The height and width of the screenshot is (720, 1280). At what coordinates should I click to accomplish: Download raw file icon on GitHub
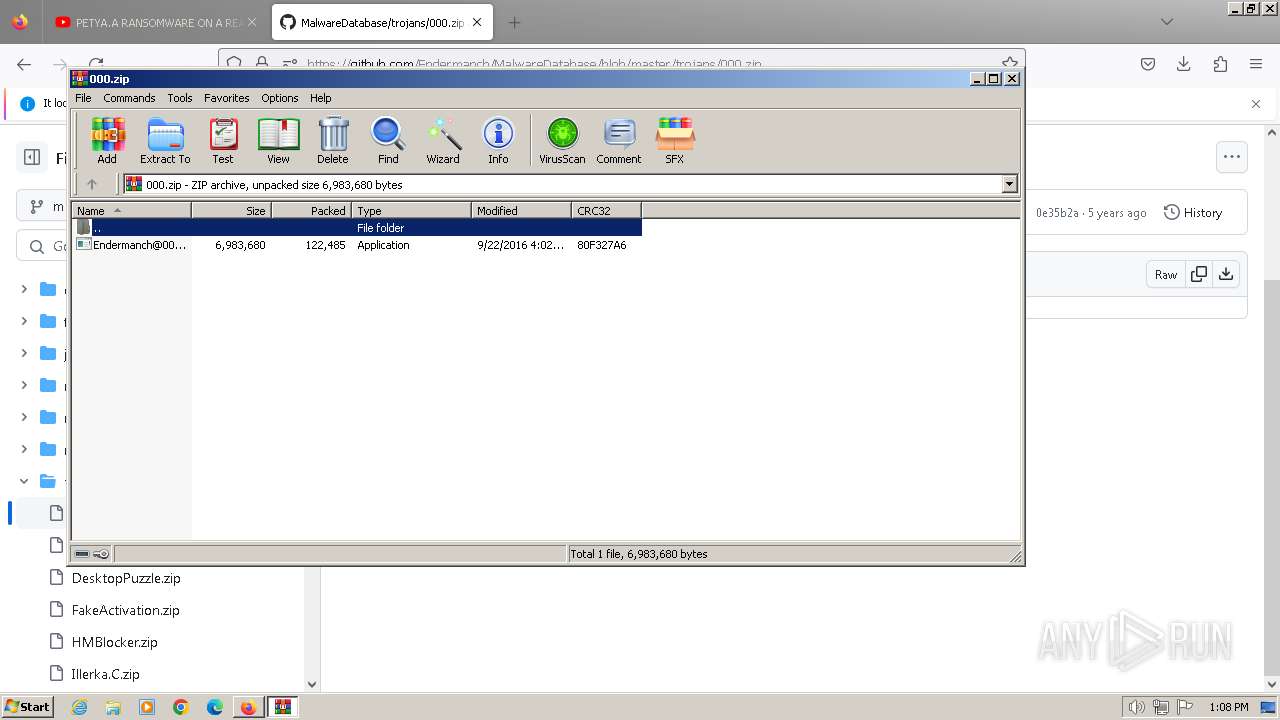click(1226, 274)
